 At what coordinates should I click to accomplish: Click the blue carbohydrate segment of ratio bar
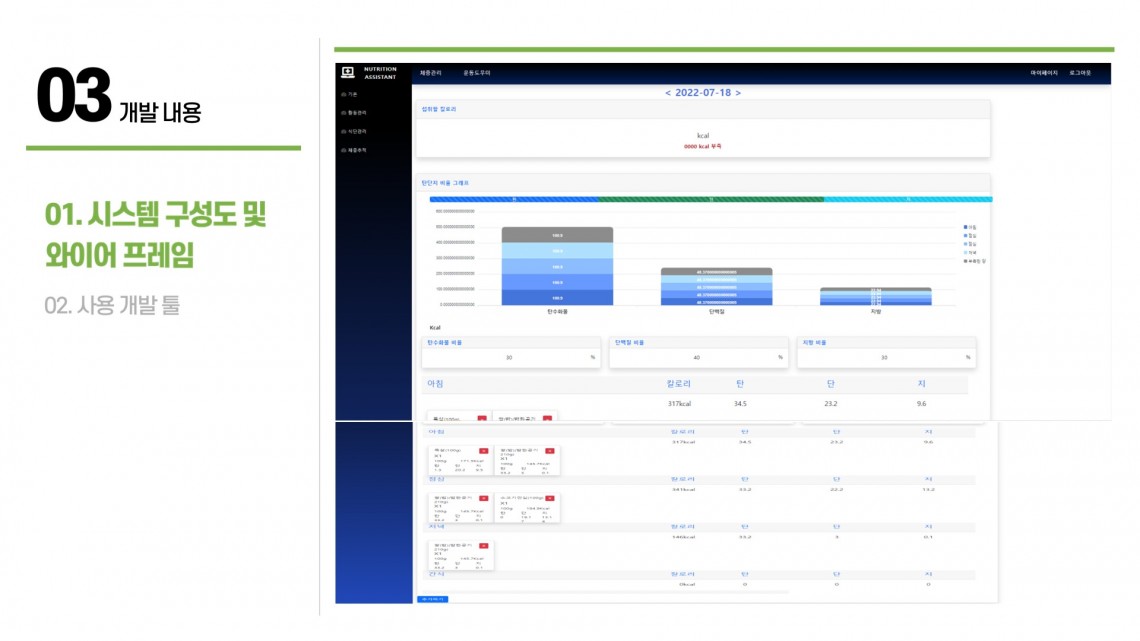[x=514, y=199]
